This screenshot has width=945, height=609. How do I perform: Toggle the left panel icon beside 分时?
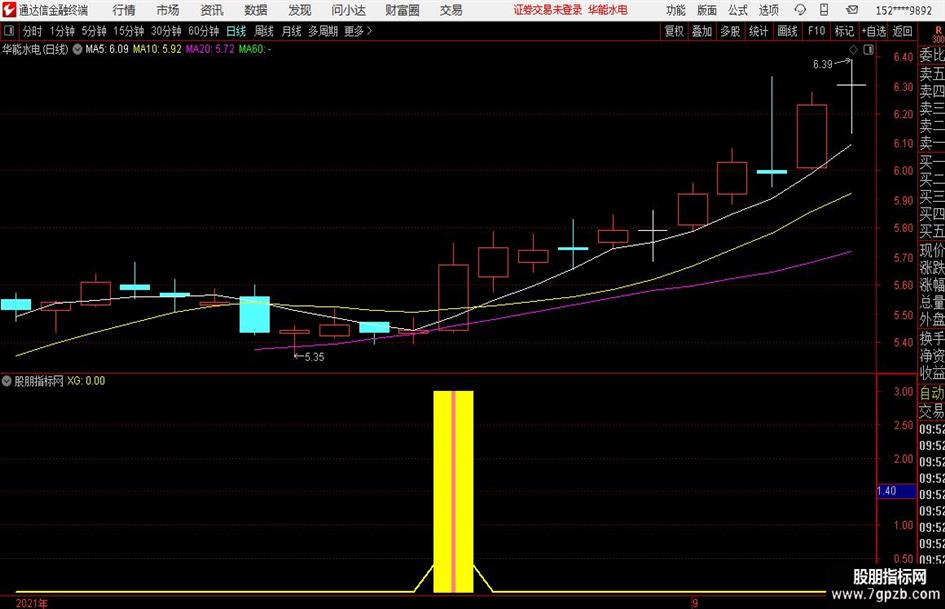click(x=9, y=31)
